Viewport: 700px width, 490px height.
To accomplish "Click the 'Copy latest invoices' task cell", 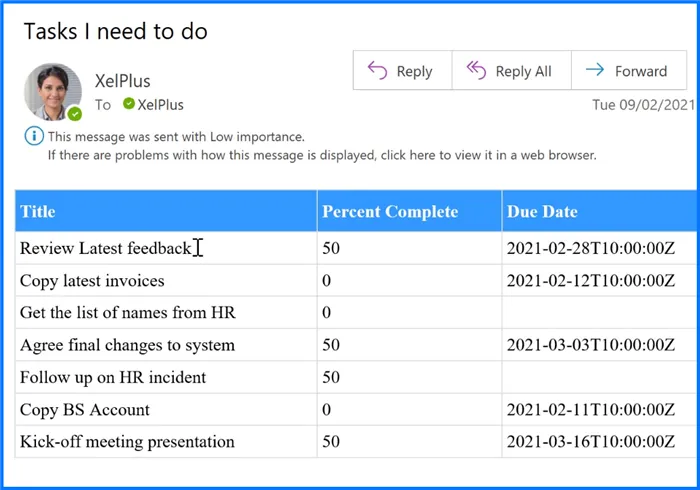I will click(x=92, y=280).
